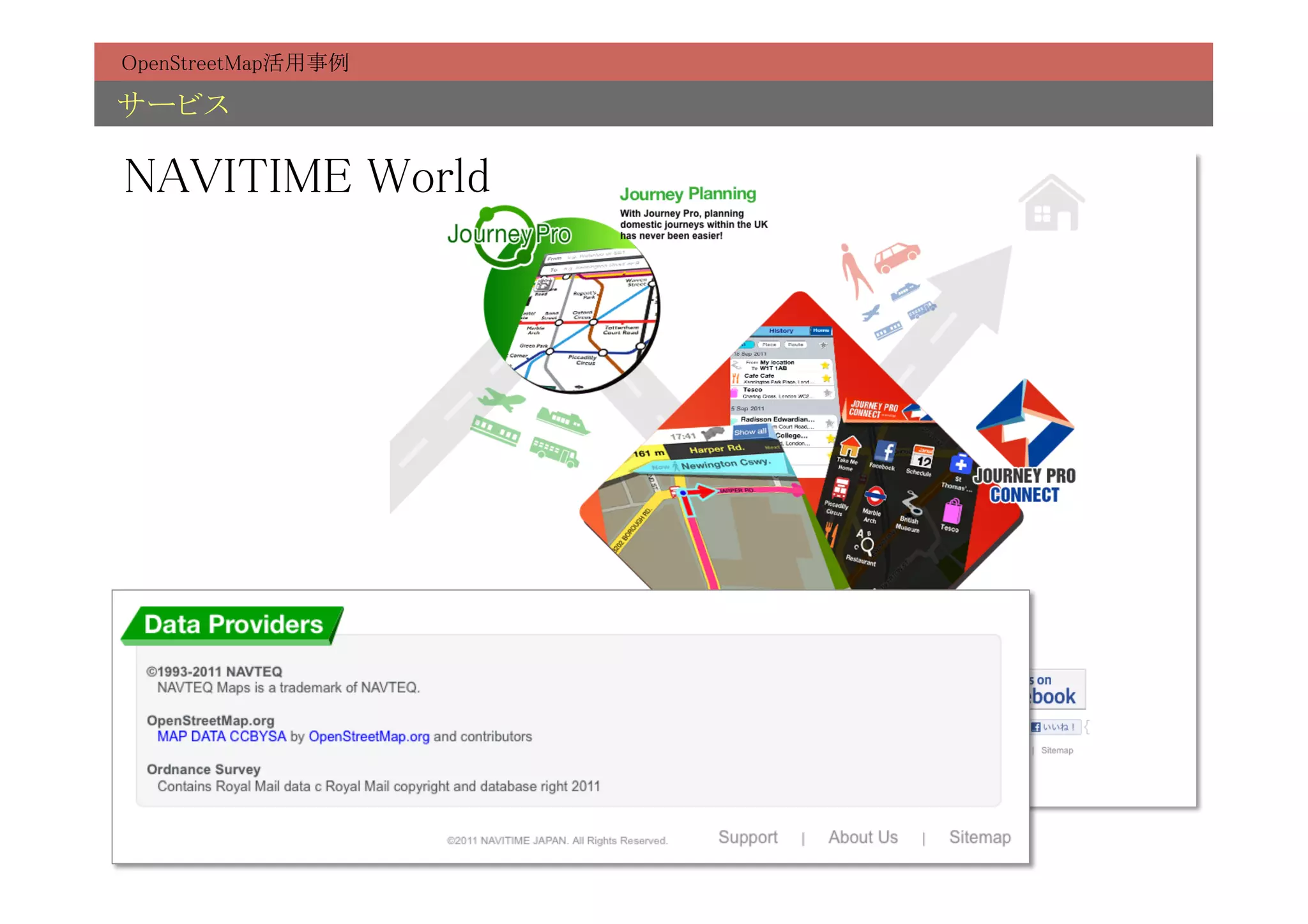The height and width of the screenshot is (924, 1308).
Task: Click the Journey Planning heading
Action: pyautogui.click(x=688, y=194)
